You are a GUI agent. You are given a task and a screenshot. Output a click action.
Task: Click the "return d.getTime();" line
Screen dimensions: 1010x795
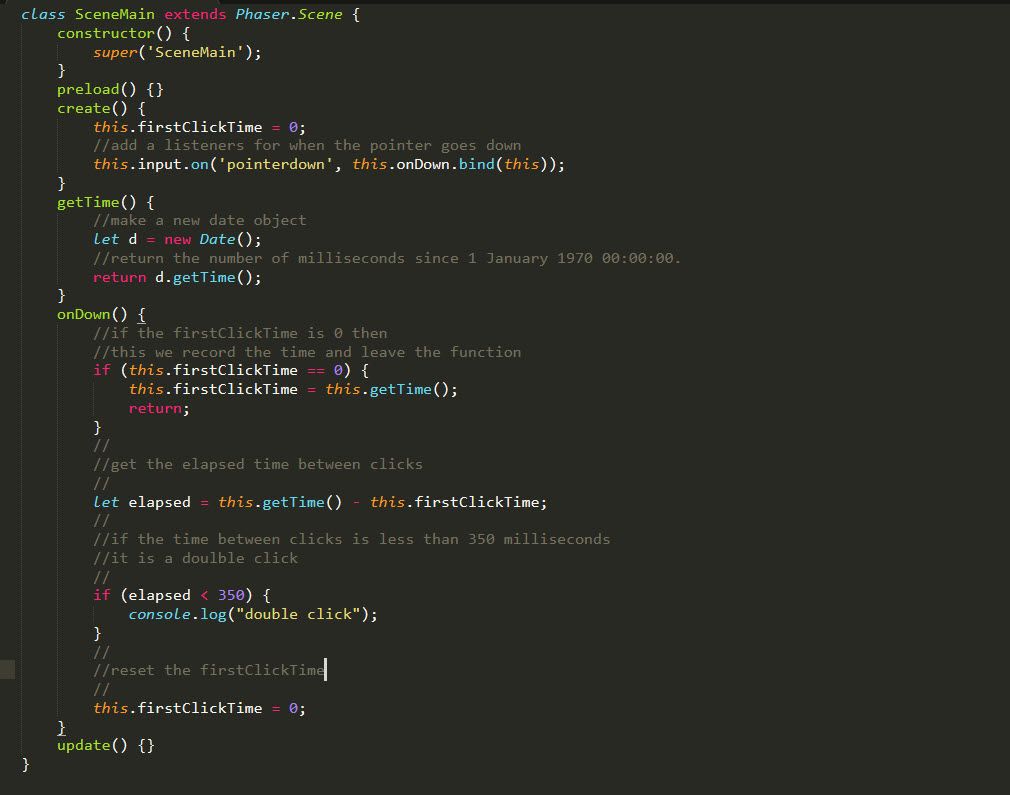click(177, 278)
